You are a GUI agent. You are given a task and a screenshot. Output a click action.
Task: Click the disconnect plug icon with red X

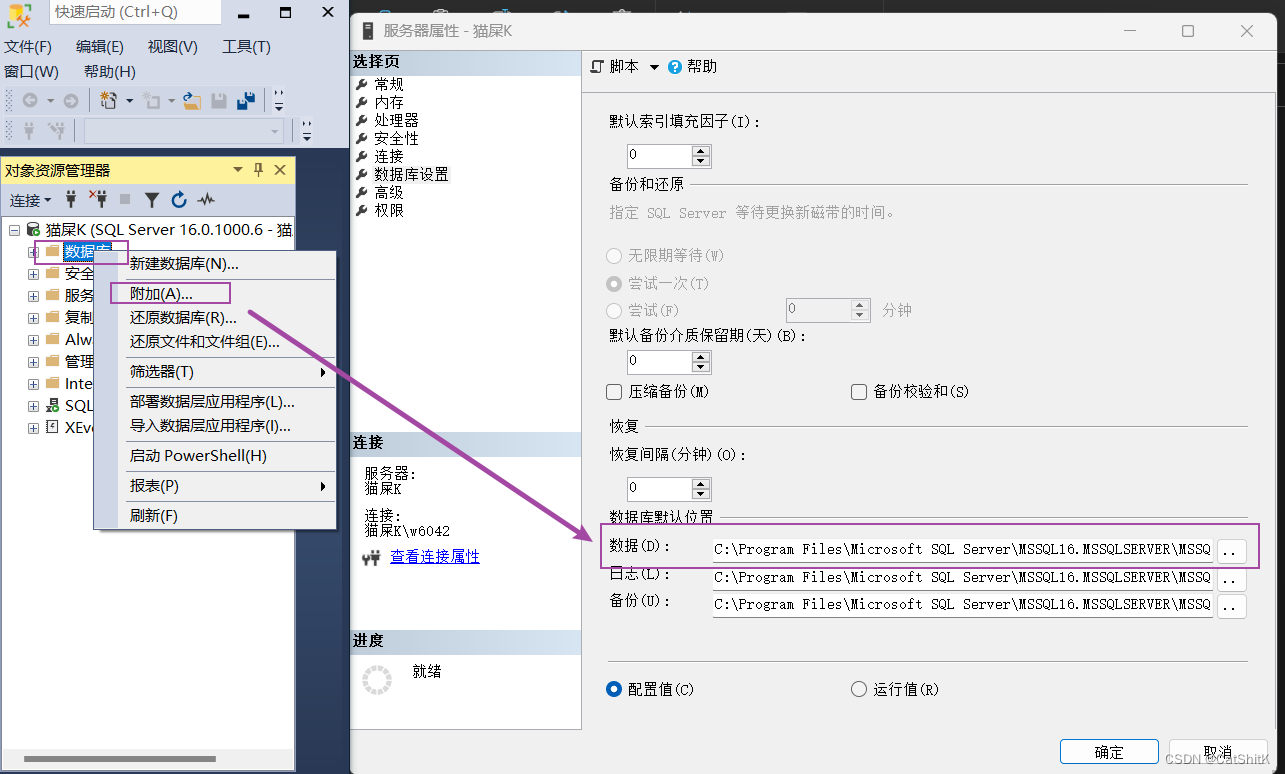98,200
